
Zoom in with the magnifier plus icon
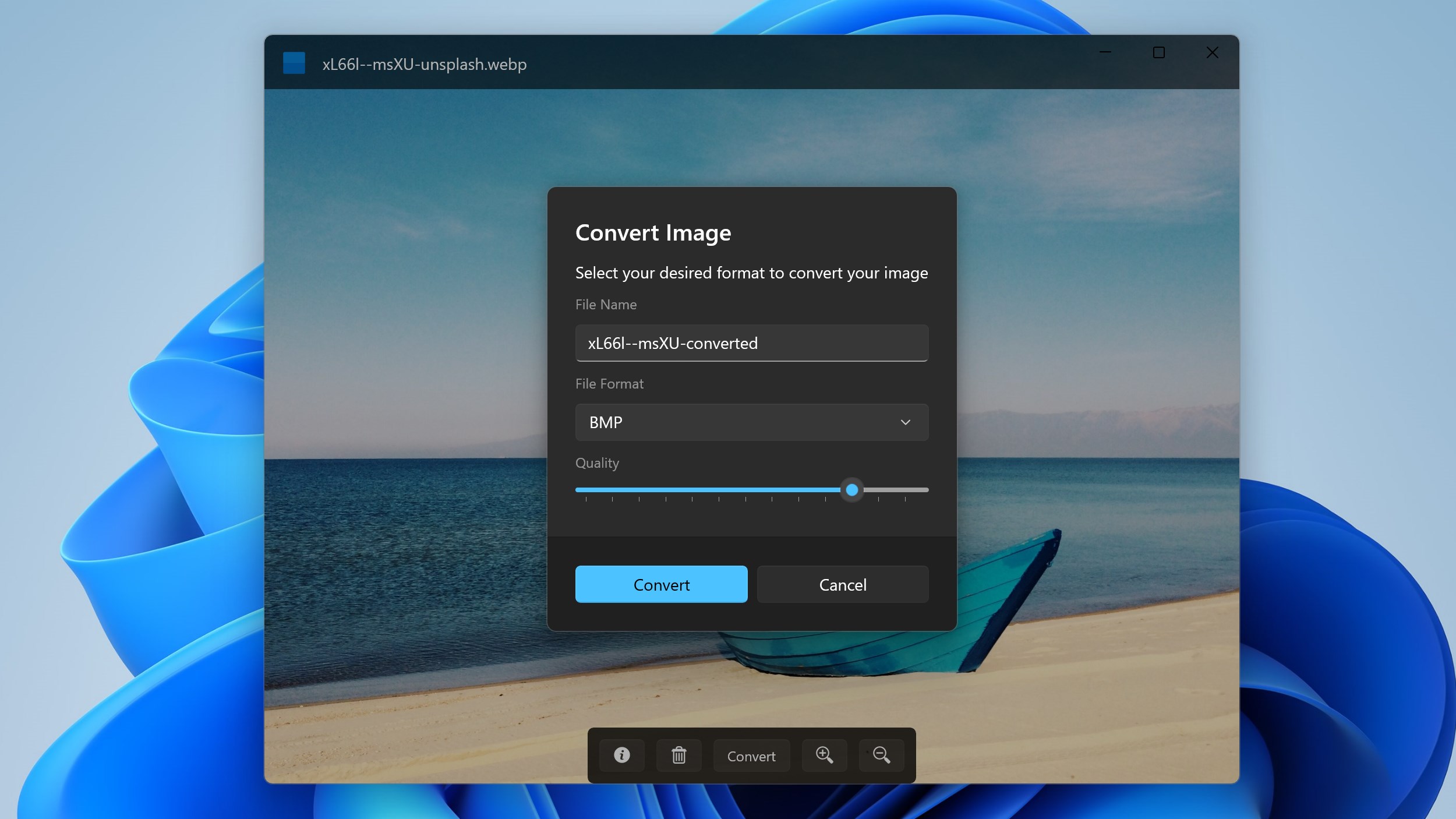pyautogui.click(x=824, y=756)
